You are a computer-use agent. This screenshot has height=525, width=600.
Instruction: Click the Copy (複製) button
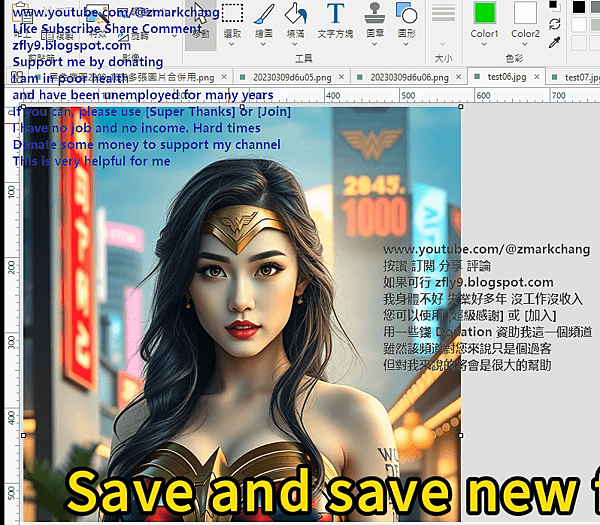click(57, 36)
